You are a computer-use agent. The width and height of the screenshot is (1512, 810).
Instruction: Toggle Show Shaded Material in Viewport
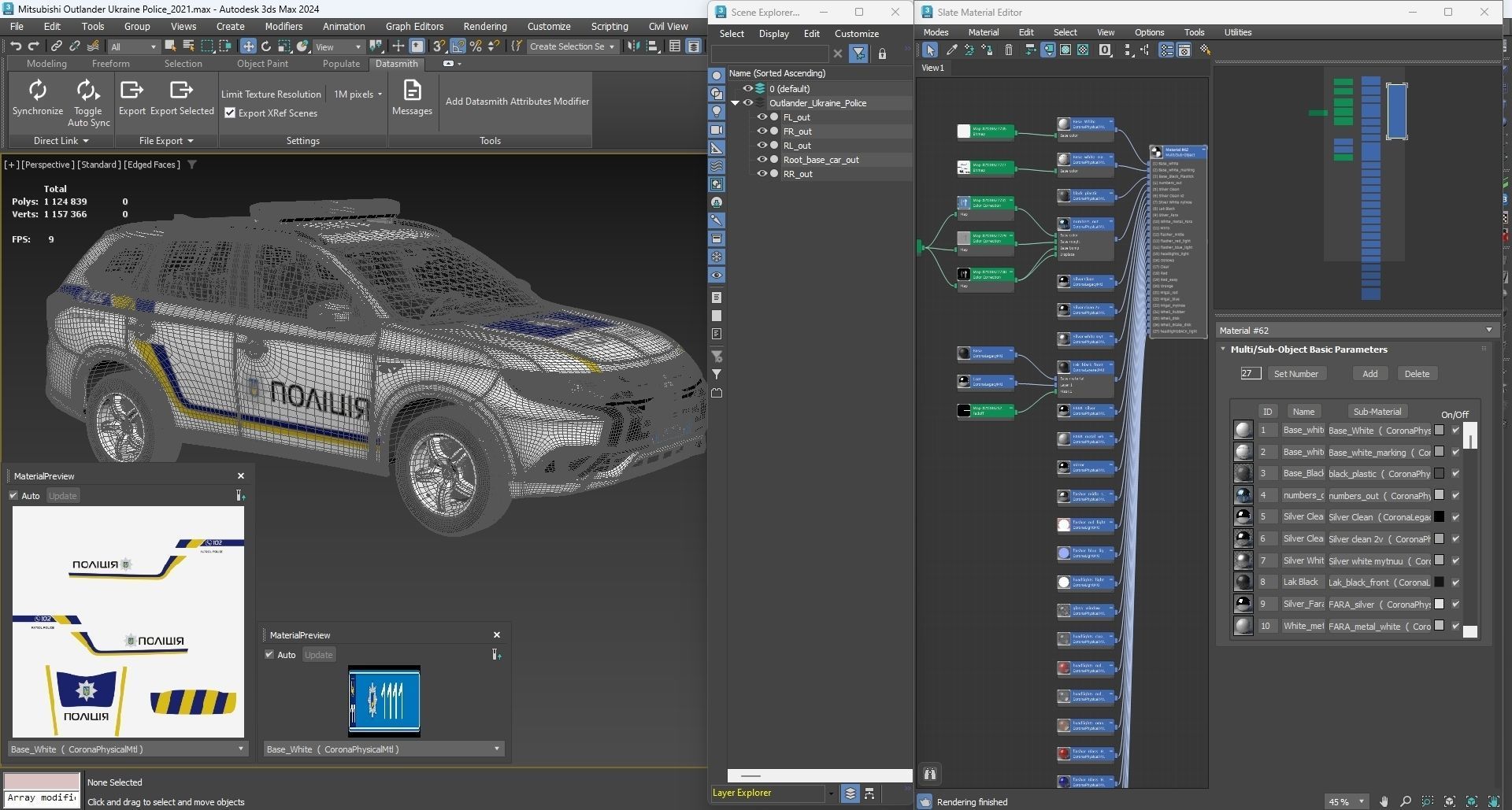point(1065,50)
